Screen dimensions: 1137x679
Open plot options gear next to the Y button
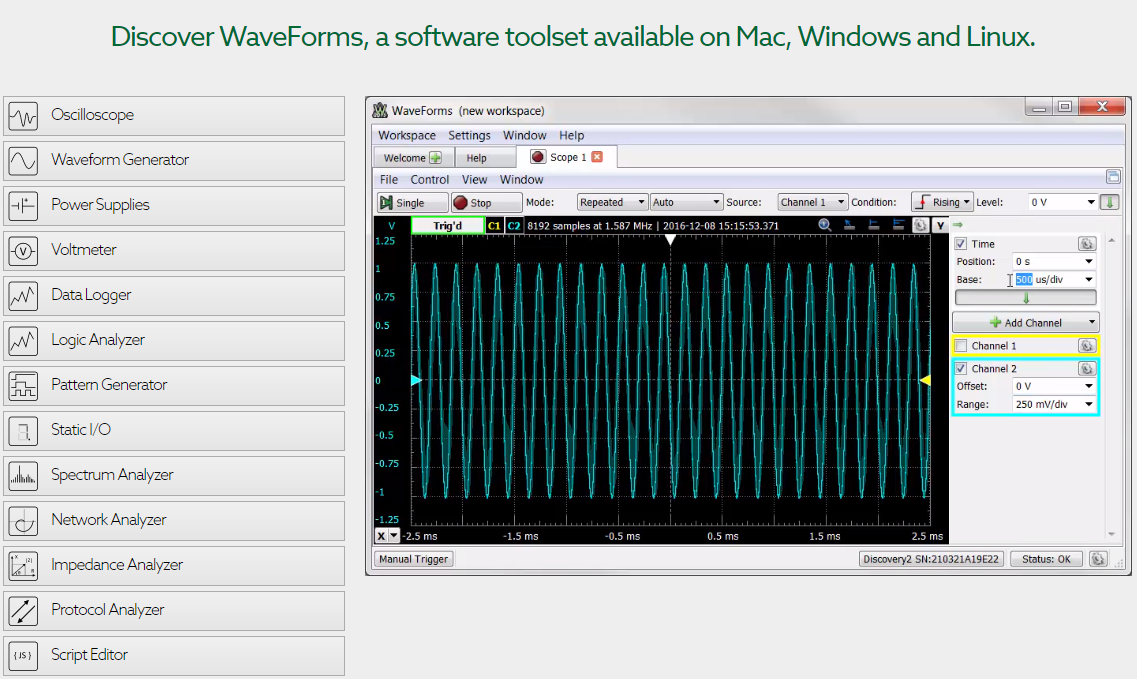click(920, 225)
